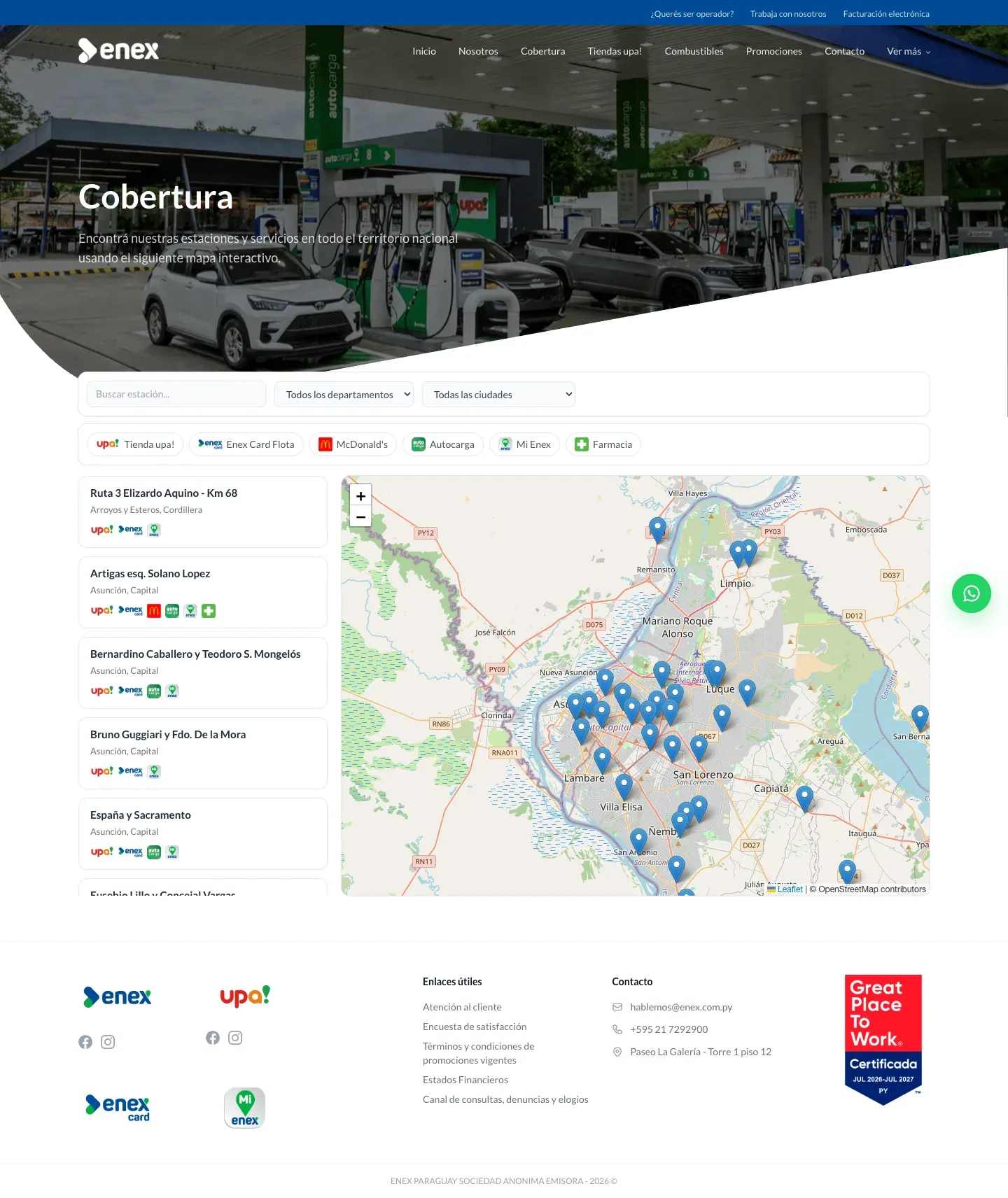Screen dimensions: 1008x1198
Task: Open Nosotros navigation item
Action: point(478,51)
